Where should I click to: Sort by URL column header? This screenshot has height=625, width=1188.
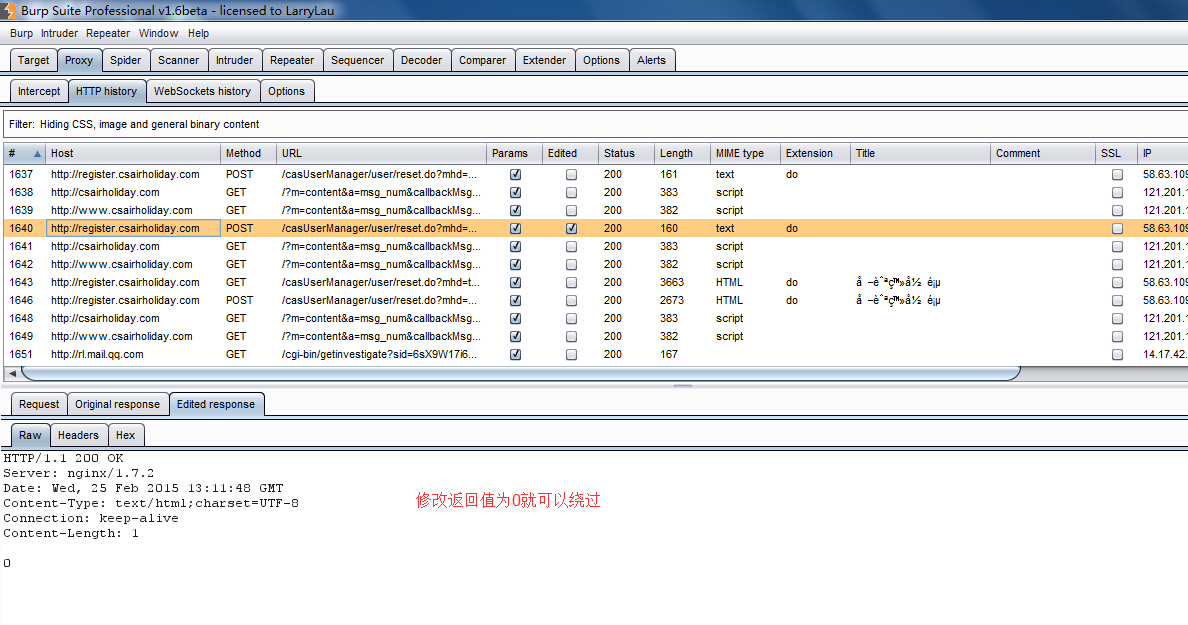click(381, 153)
